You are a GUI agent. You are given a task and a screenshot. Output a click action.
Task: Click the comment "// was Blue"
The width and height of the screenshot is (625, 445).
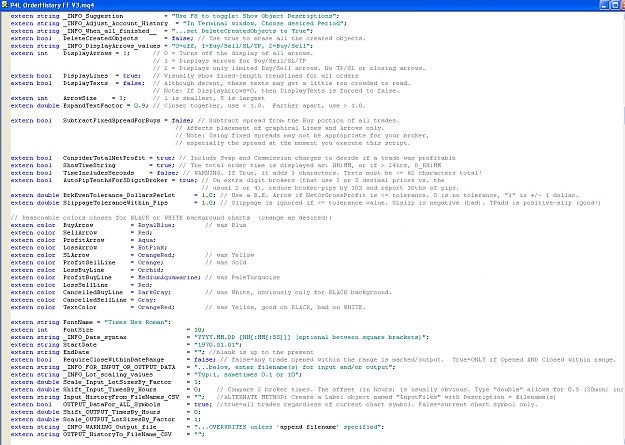click(x=226, y=225)
